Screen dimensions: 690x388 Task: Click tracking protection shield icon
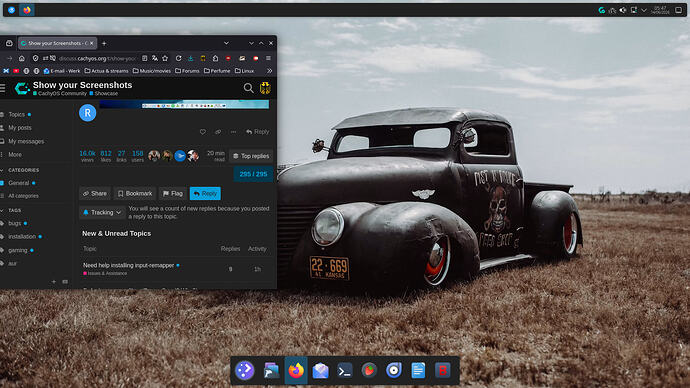36,58
